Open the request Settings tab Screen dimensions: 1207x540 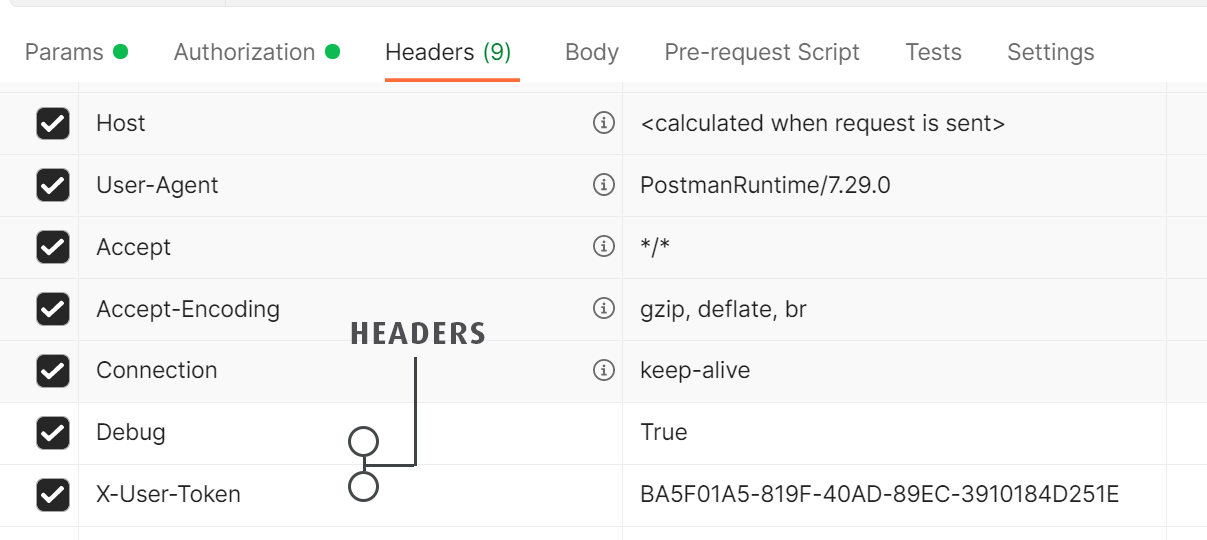pos(1050,52)
